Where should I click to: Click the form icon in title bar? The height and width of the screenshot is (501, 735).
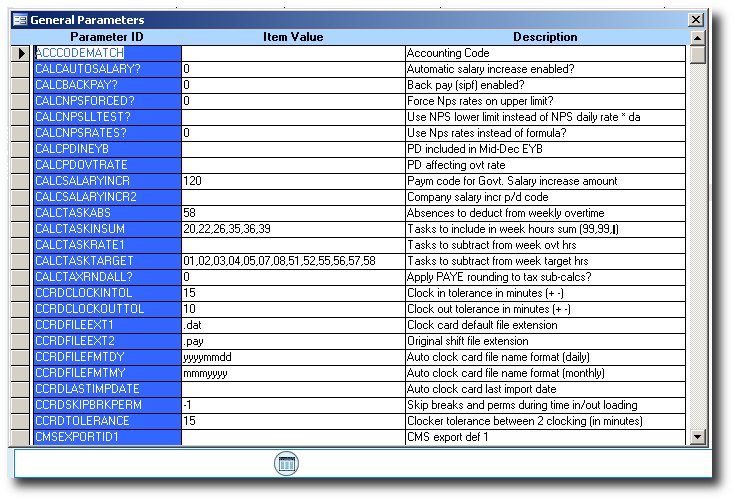[19, 20]
